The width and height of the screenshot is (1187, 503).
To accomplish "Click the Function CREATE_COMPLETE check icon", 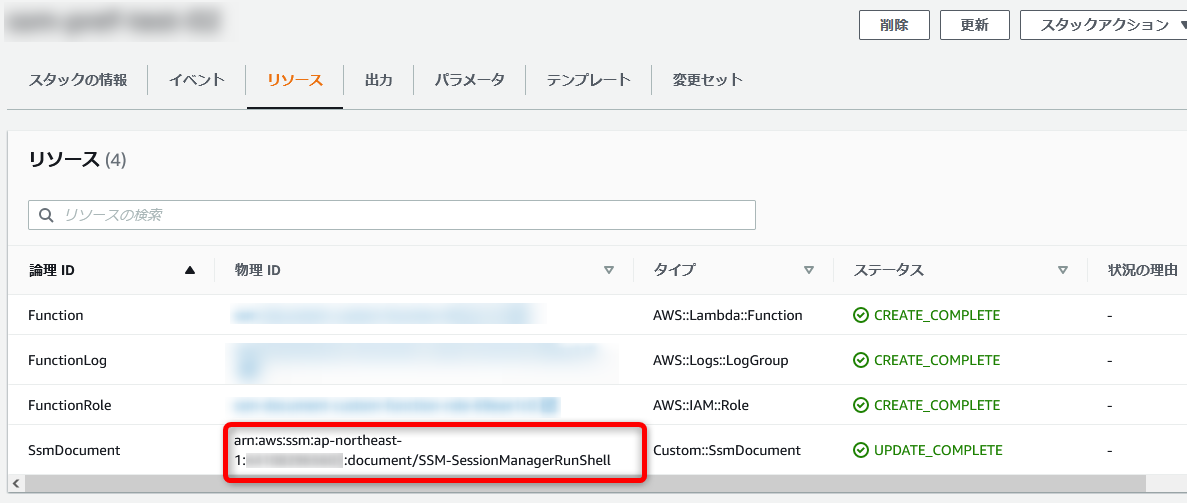I will (861, 315).
